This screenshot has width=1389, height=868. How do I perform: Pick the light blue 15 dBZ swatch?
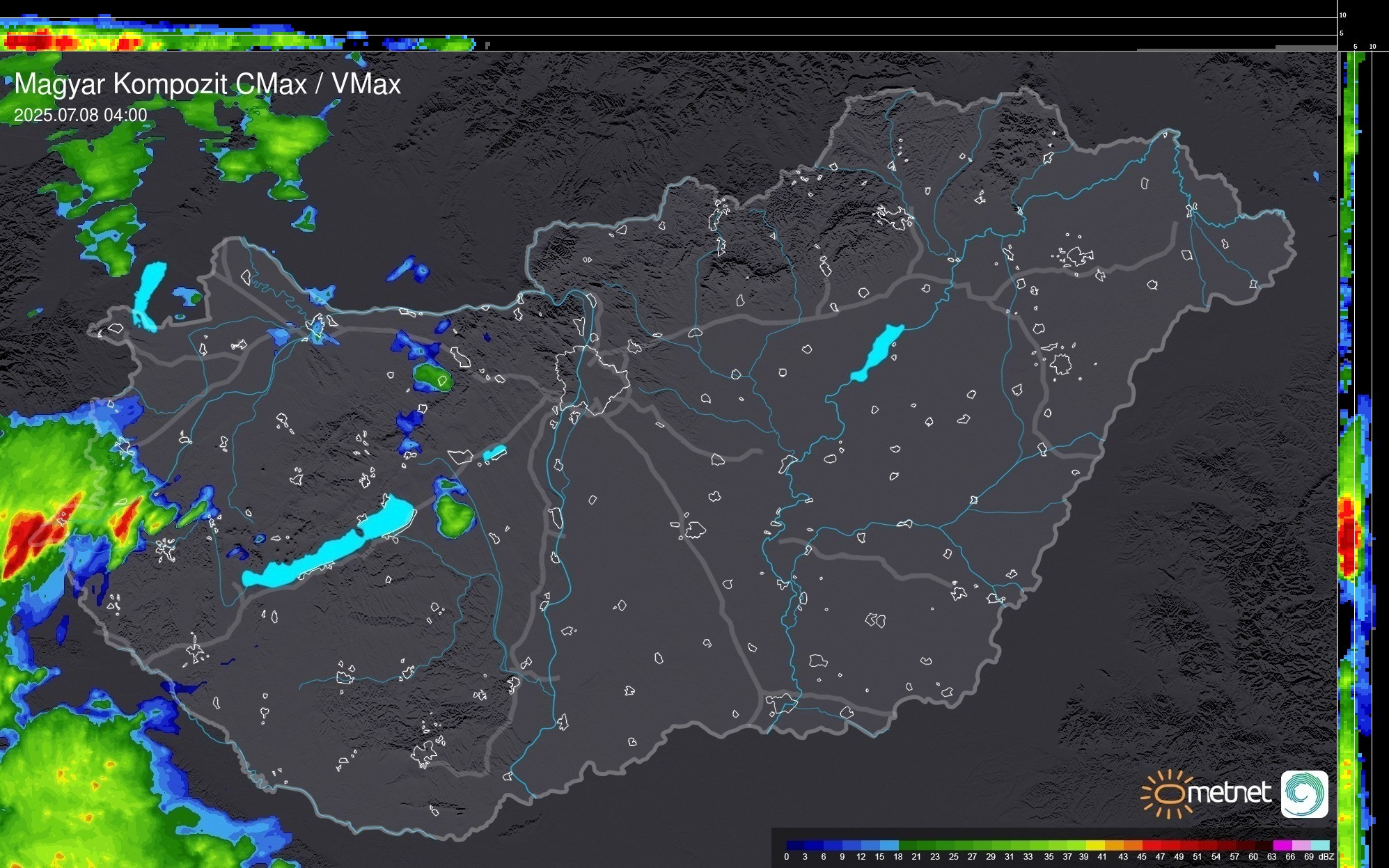889,845
